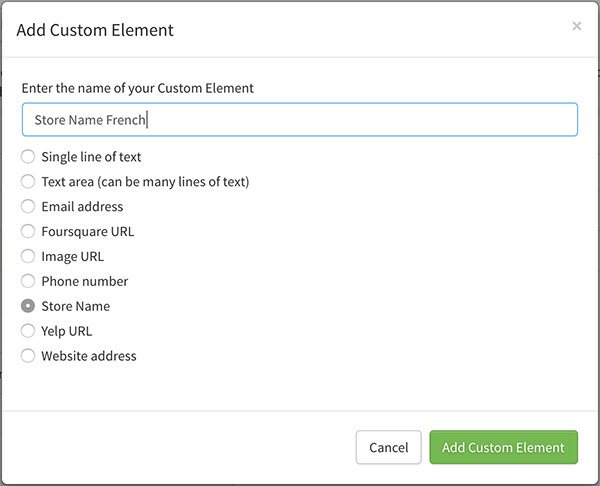Click the 'Yelp URL' label text
The height and width of the screenshot is (486, 600).
67,331
